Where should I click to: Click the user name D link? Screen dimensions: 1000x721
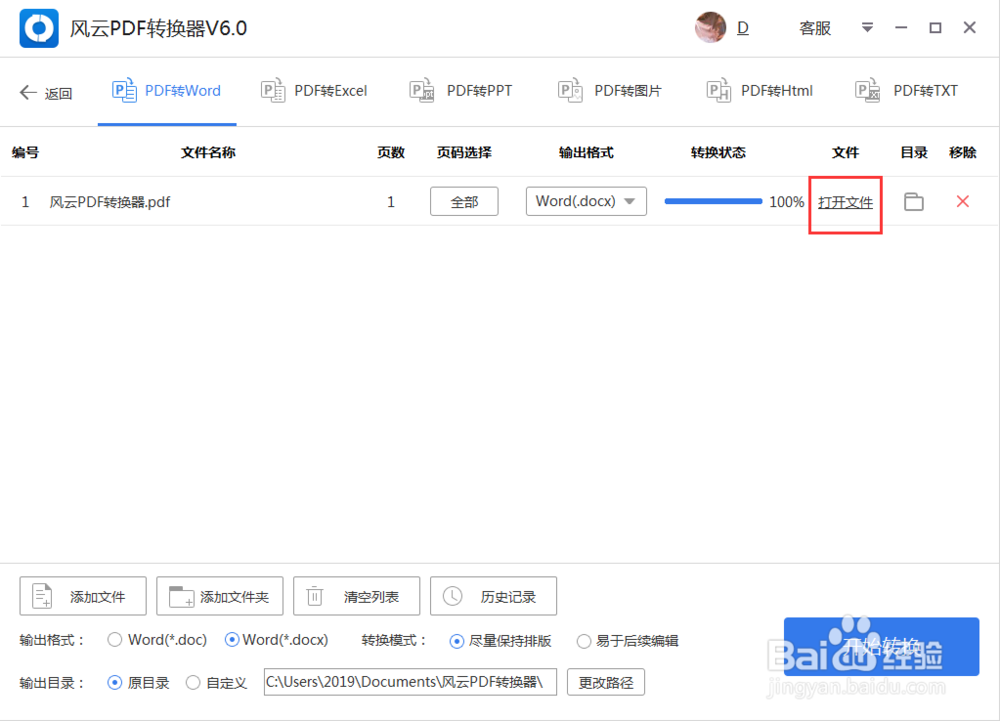point(742,28)
